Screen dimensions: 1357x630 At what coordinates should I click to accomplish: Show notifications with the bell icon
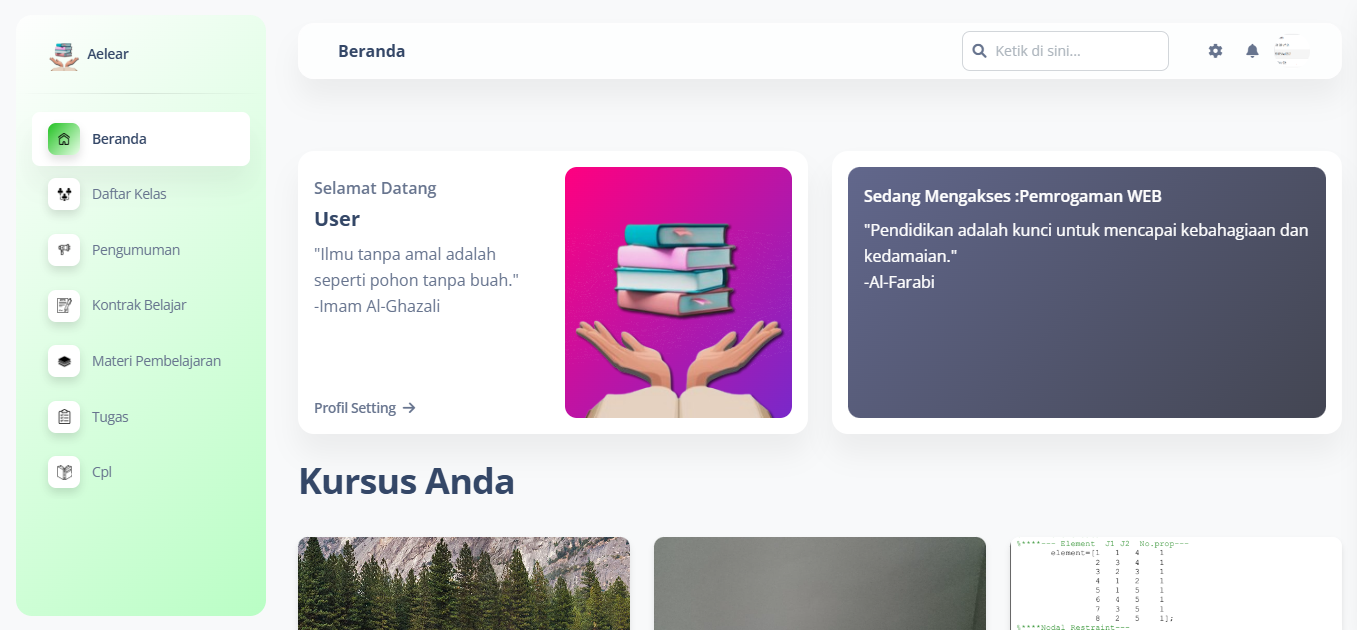[x=1252, y=51]
